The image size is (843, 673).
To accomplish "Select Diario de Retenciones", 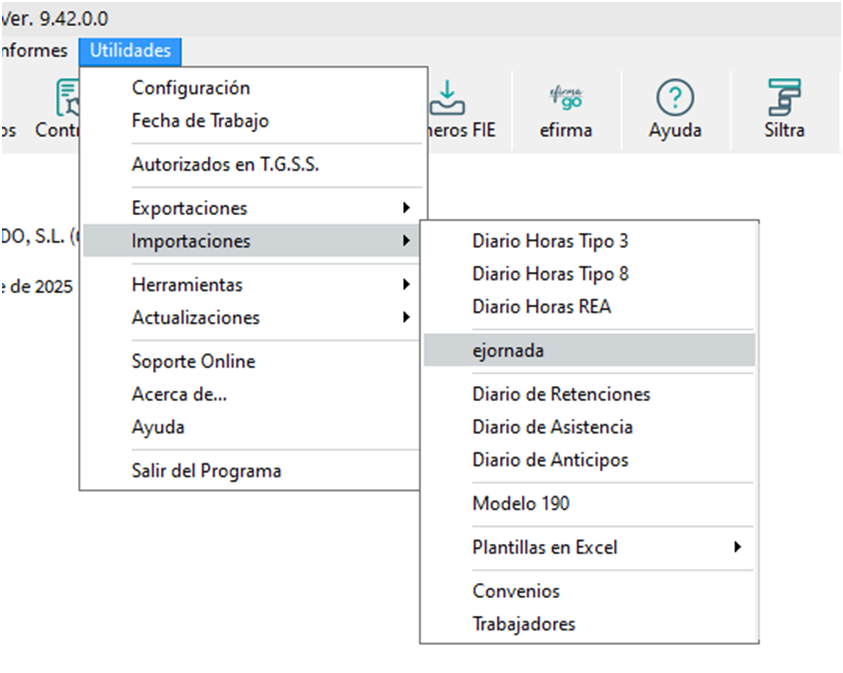I will [561, 394].
